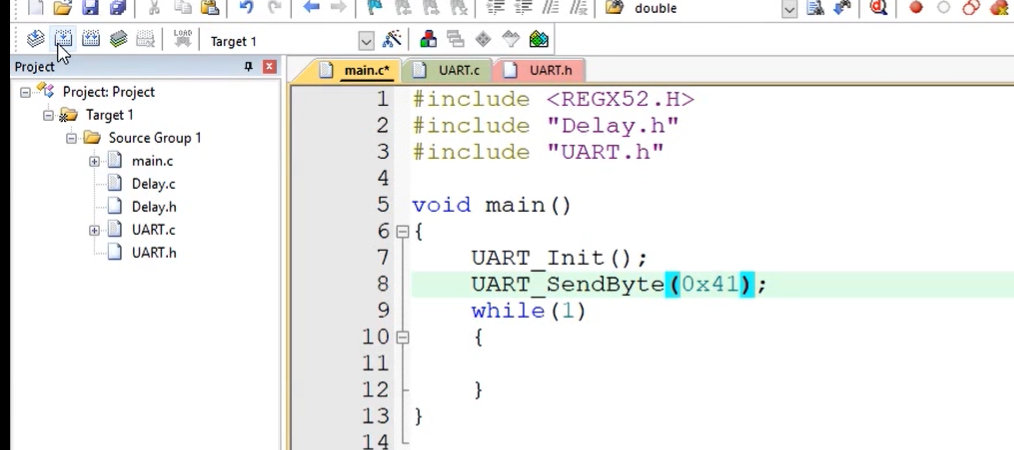Click the Kill All Breakpoints icon

999,7
